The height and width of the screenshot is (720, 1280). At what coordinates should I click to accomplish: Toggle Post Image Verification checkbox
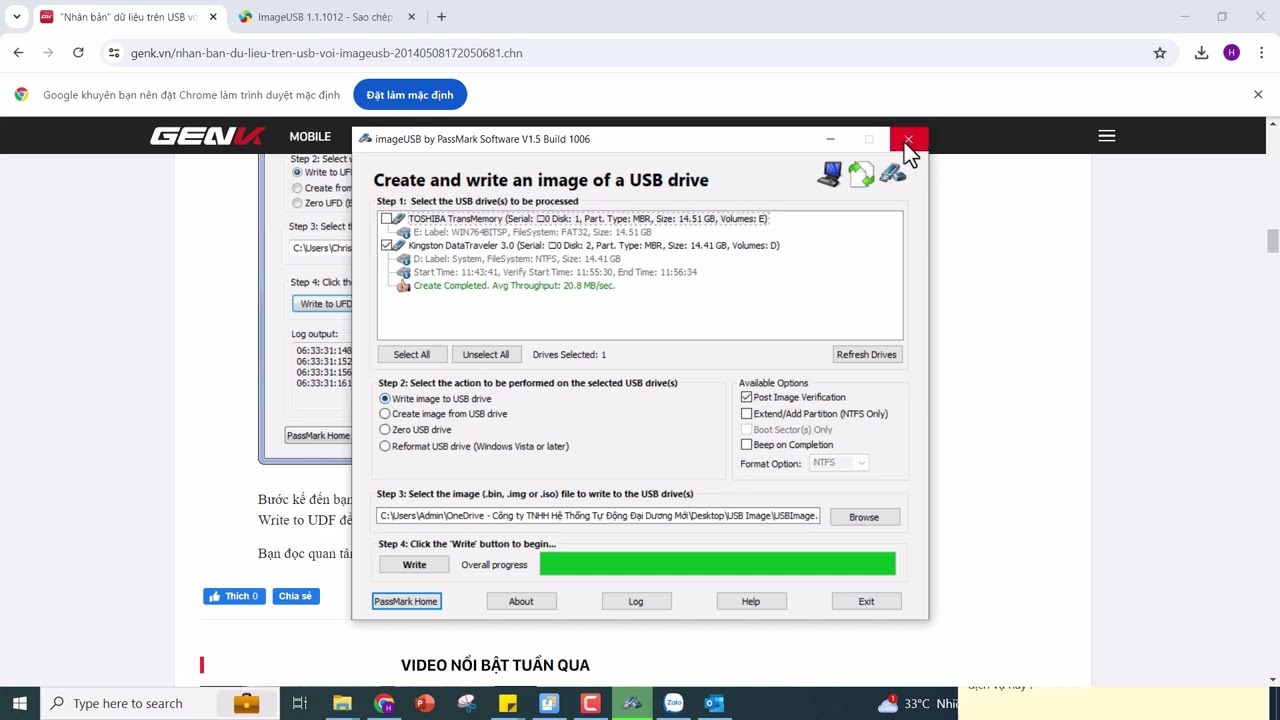pyautogui.click(x=746, y=397)
